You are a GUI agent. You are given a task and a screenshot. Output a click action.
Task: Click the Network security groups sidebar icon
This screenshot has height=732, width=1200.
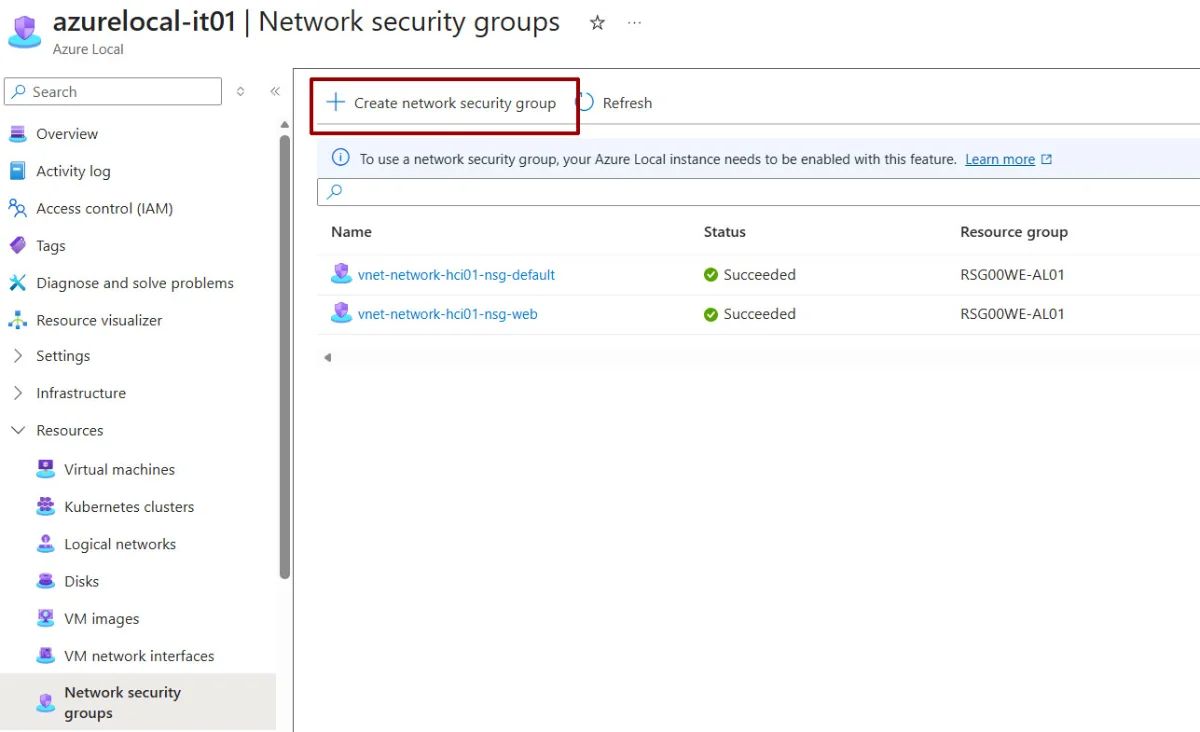(x=45, y=703)
